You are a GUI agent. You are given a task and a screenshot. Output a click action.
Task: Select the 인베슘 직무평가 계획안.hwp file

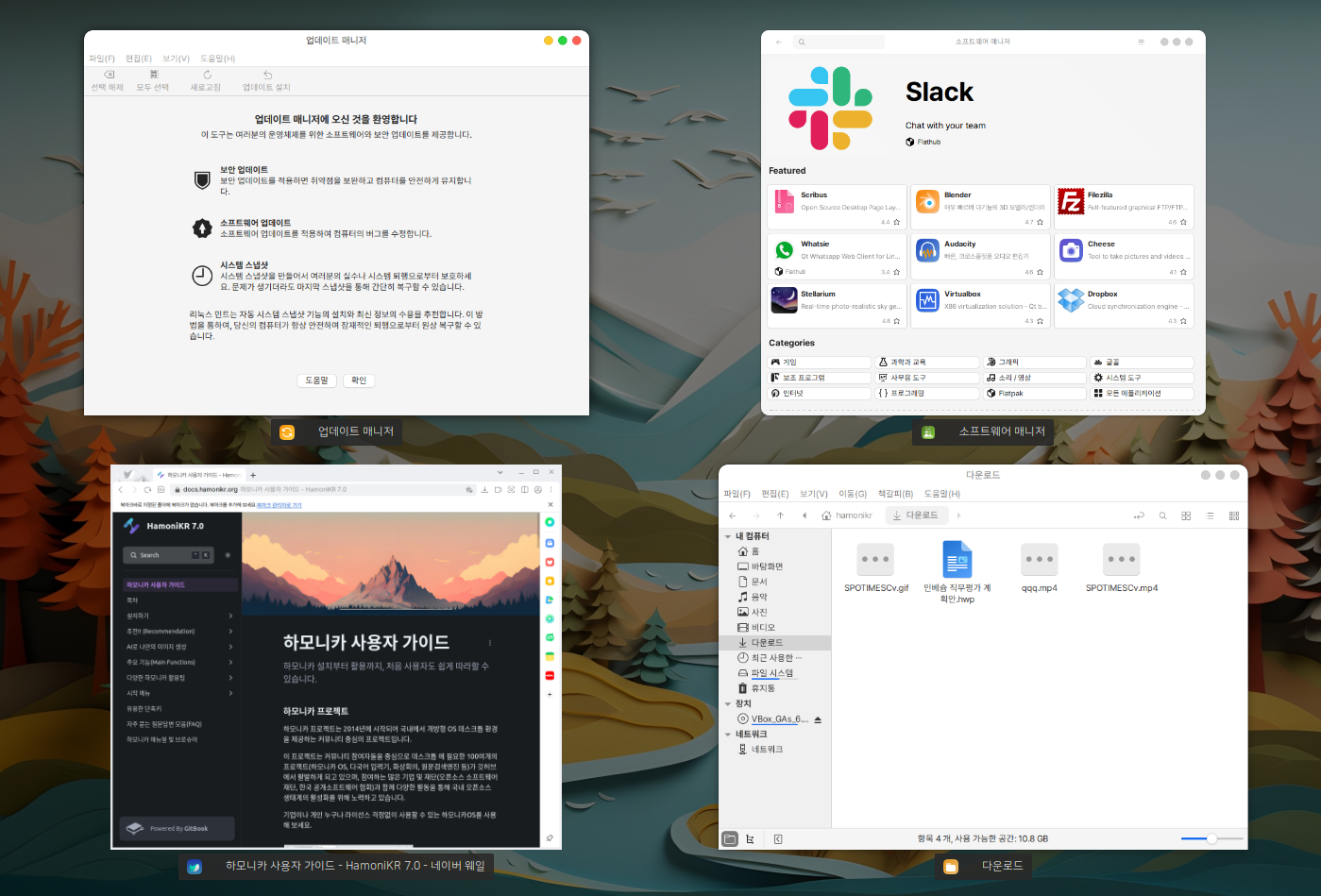(957, 572)
